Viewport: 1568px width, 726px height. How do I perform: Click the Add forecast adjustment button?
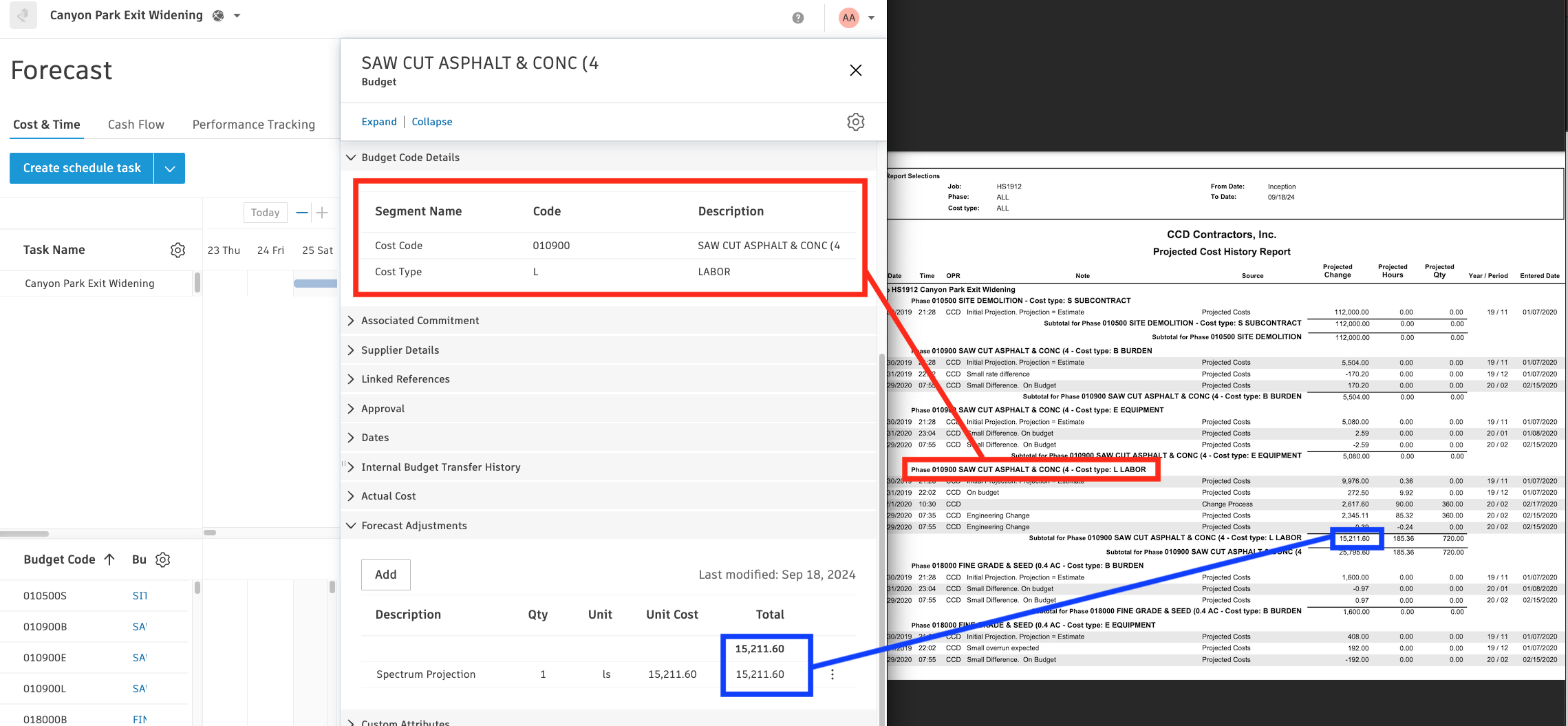(x=385, y=575)
